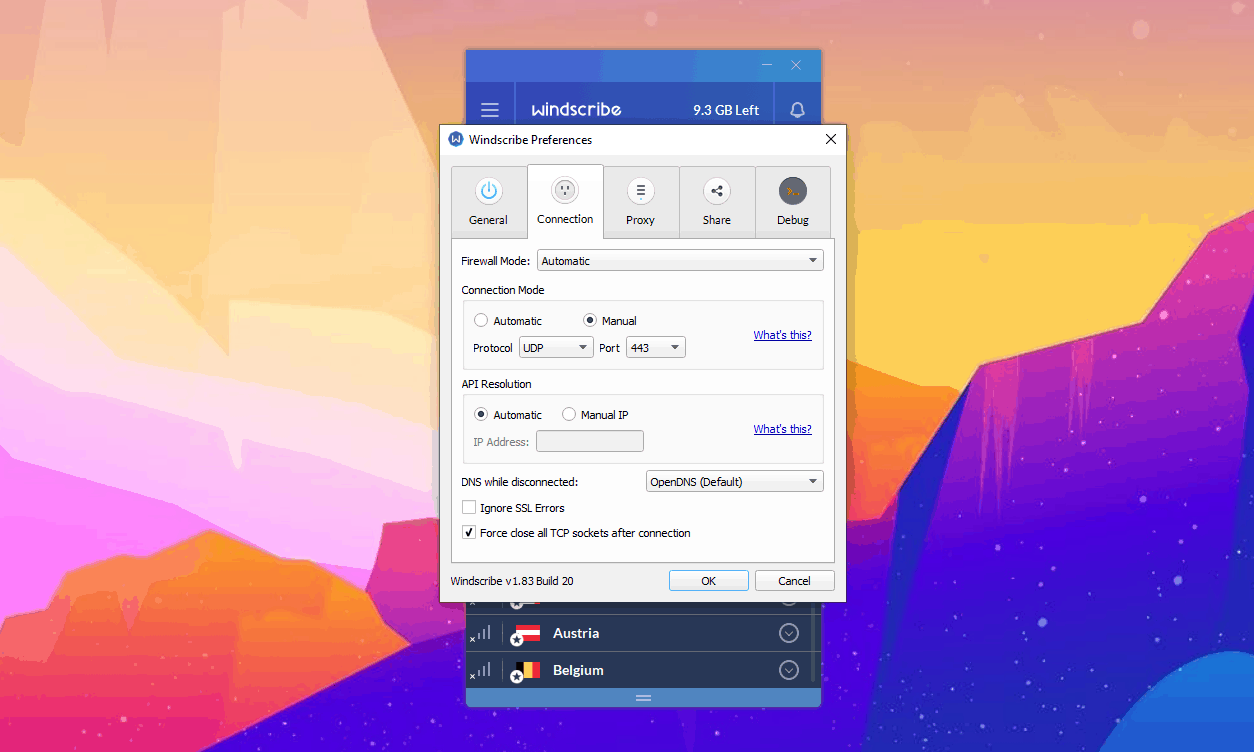Click Austria signal strength bars
Screen dimensions: 1254x752
(x=481, y=633)
